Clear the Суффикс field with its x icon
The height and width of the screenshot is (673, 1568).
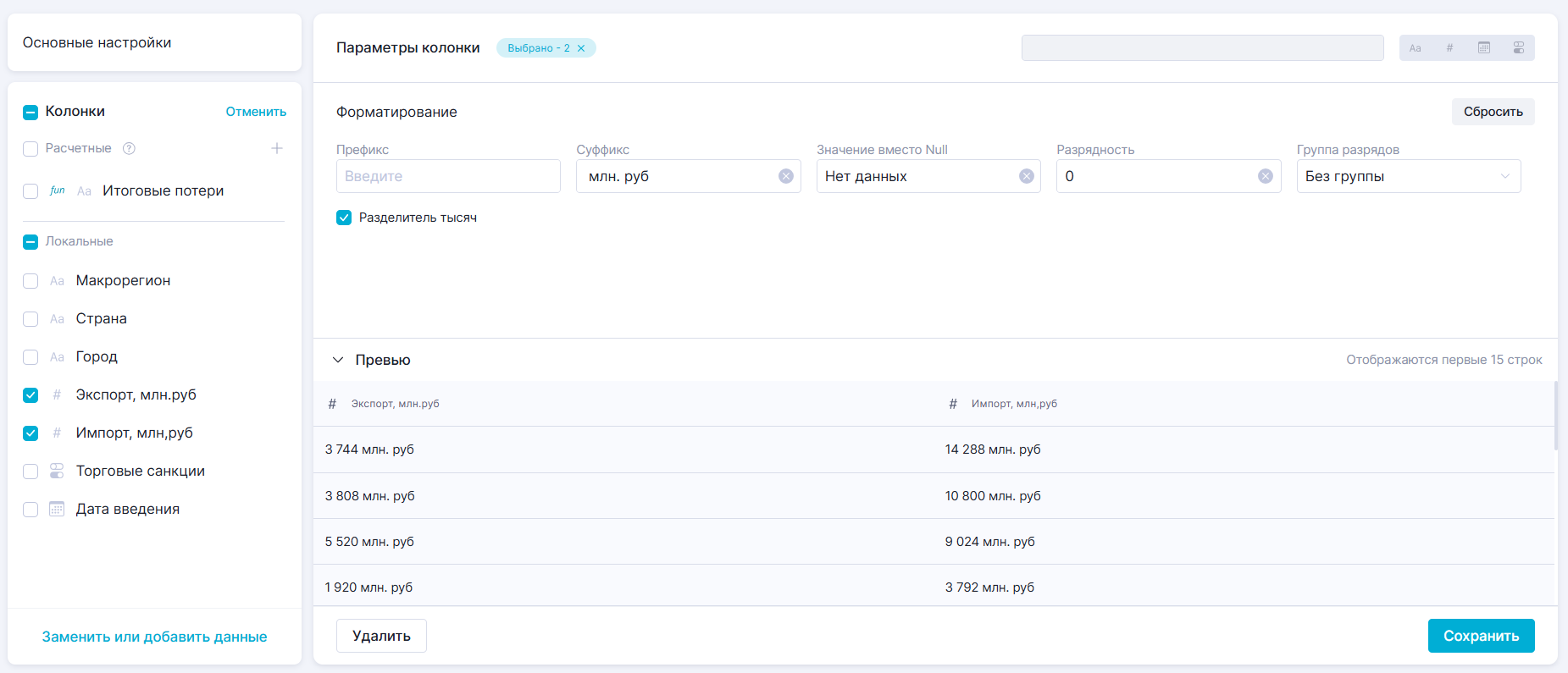[785, 176]
